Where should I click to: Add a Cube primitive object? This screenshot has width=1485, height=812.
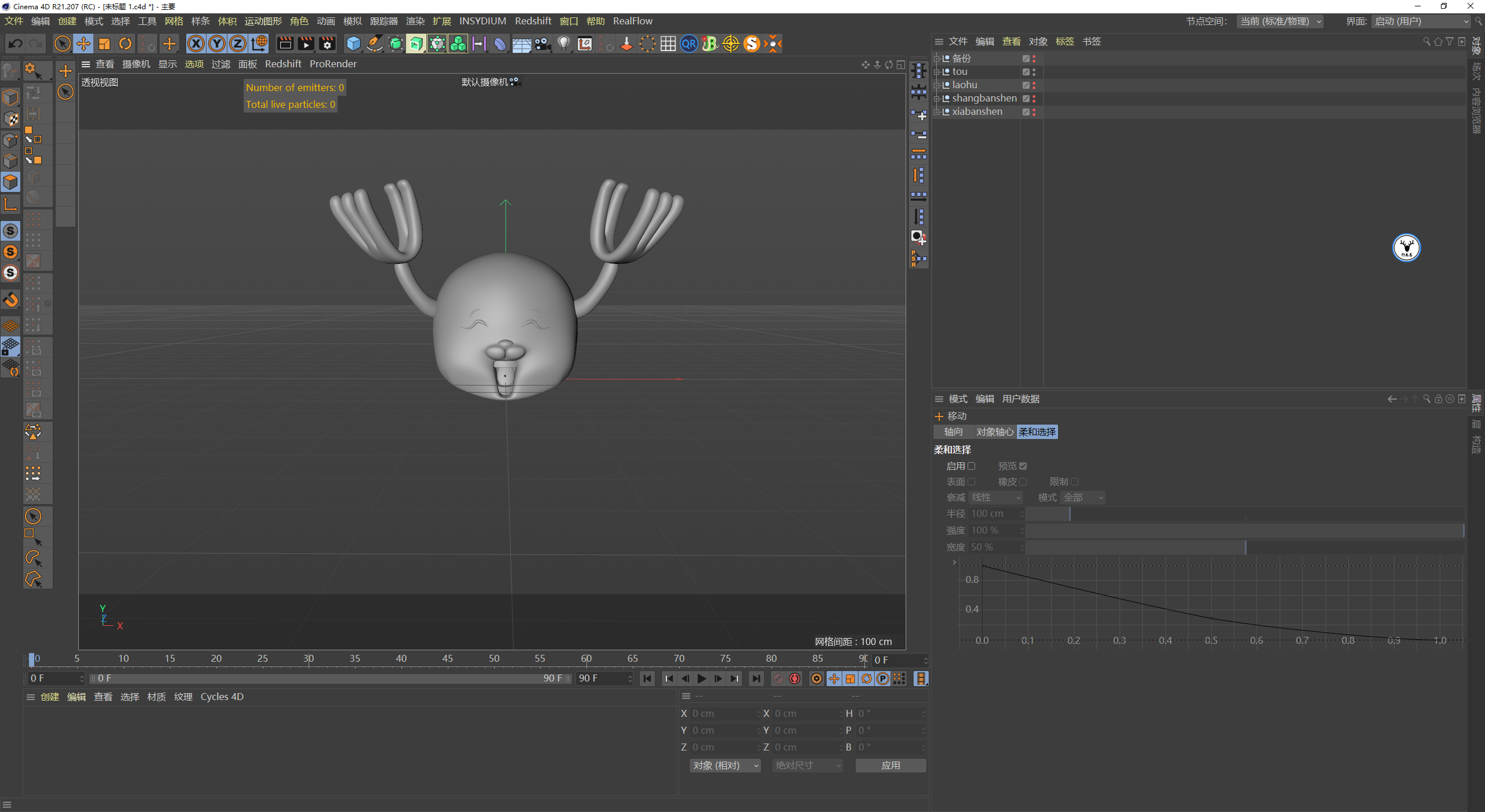pos(353,43)
